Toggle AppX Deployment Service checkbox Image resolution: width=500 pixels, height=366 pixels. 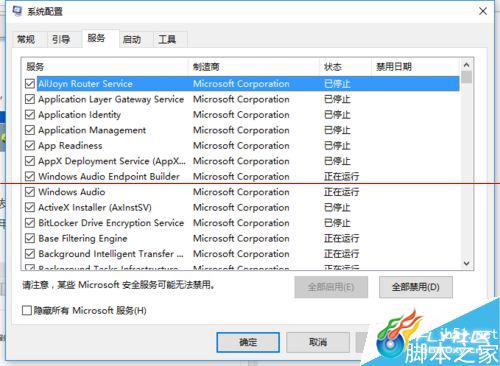30,161
